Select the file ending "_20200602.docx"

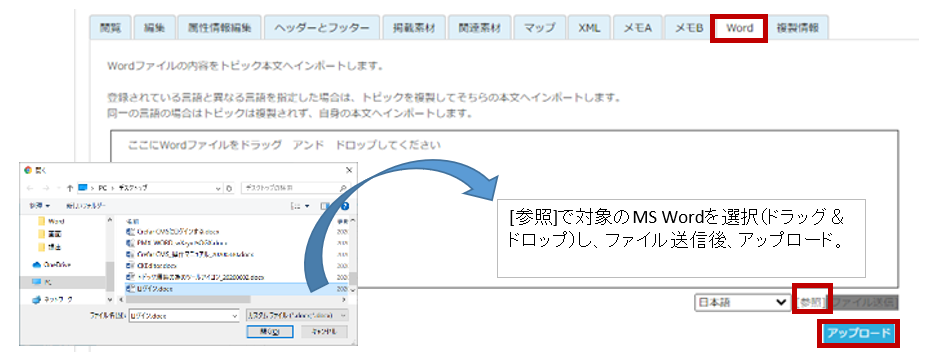click(x=195, y=277)
